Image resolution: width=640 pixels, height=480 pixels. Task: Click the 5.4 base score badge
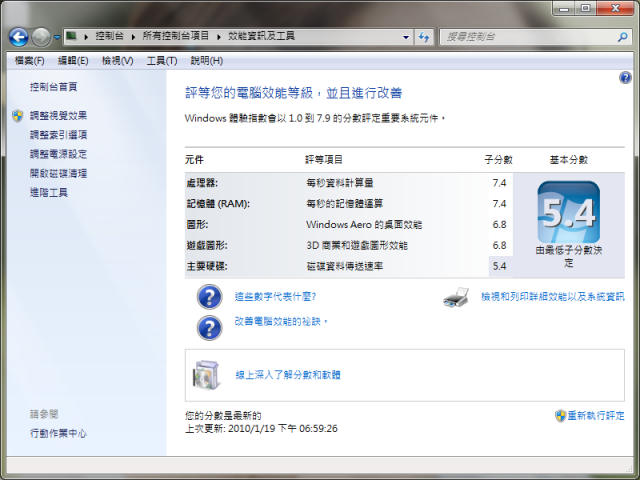point(569,212)
